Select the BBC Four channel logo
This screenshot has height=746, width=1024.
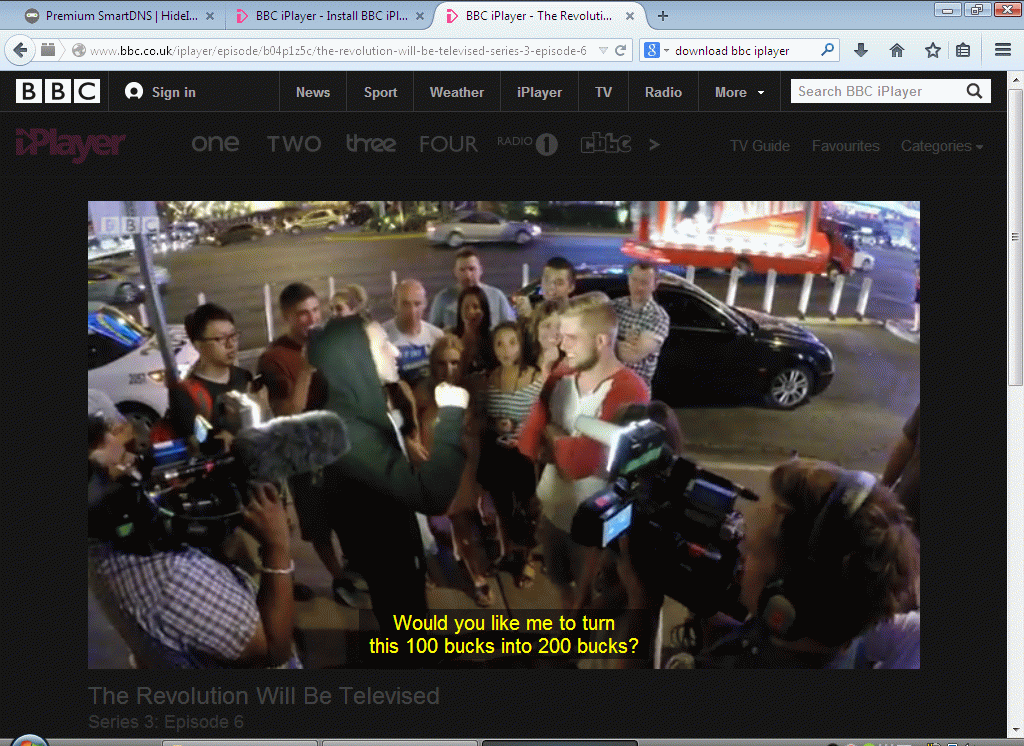[448, 144]
